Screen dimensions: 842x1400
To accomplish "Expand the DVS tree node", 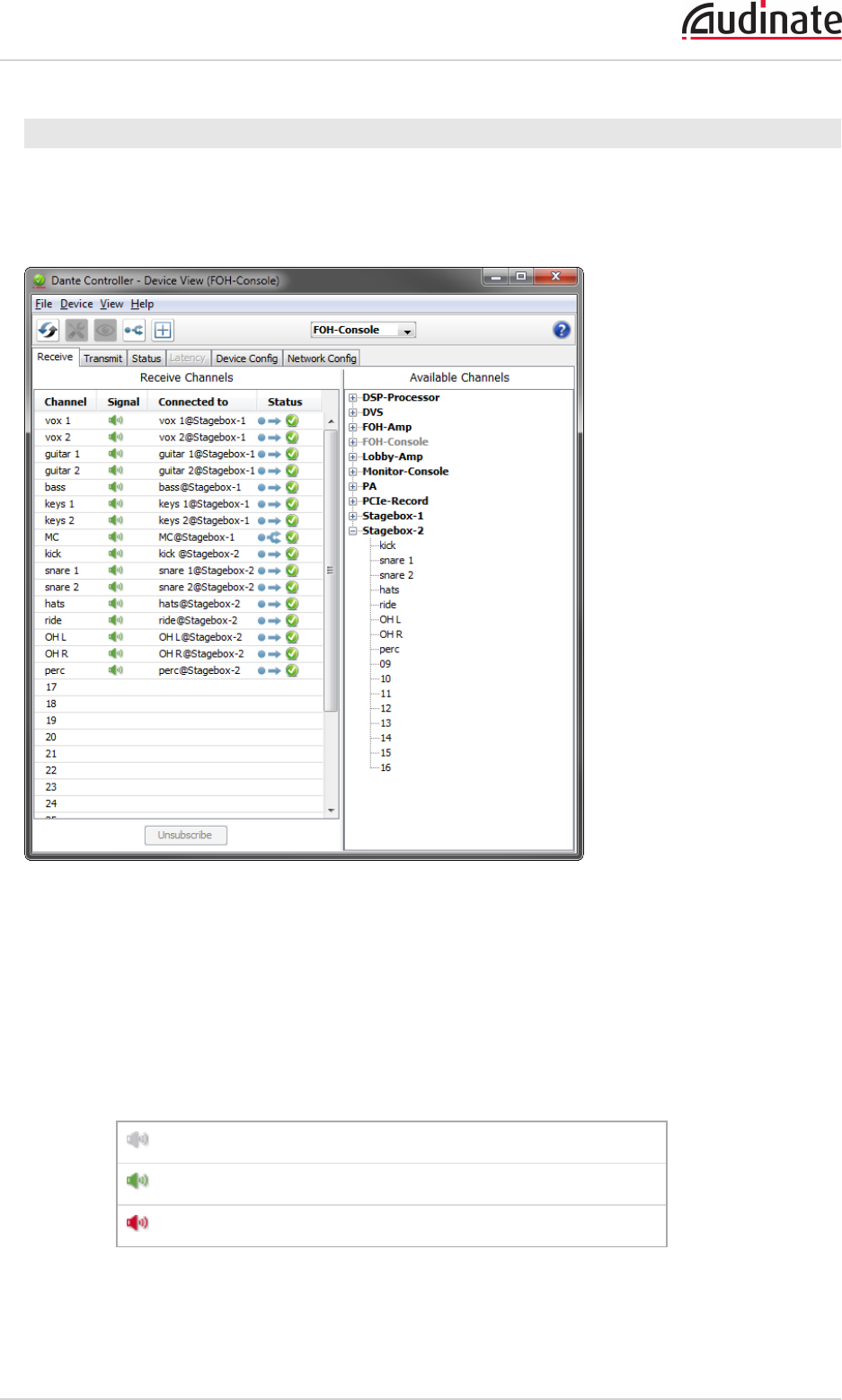I will pyautogui.click(x=353, y=412).
